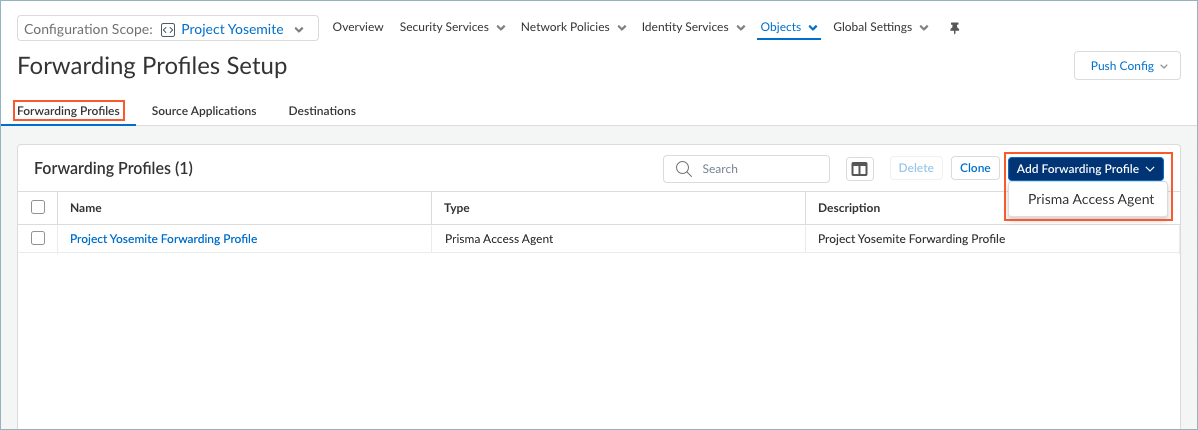
Task: Open the Push Config dropdown
Action: (1127, 66)
